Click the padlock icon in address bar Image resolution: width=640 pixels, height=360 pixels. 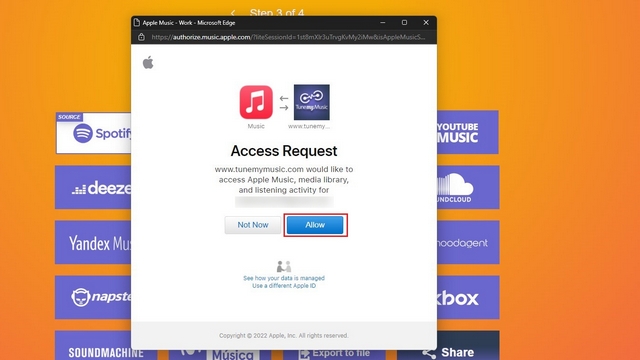141,37
